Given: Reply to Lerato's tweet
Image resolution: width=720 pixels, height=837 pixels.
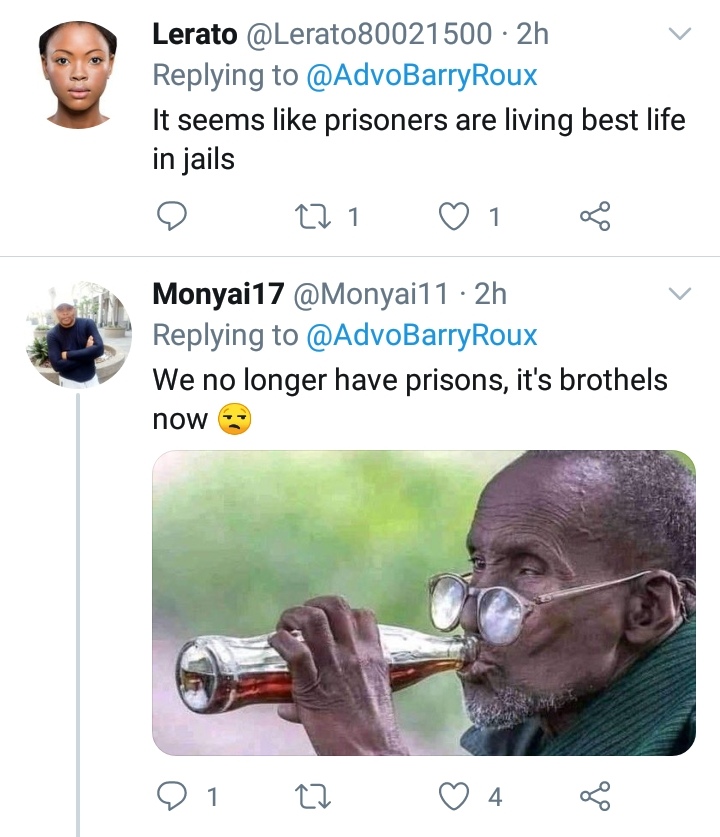Looking at the screenshot, I should 173,216.
